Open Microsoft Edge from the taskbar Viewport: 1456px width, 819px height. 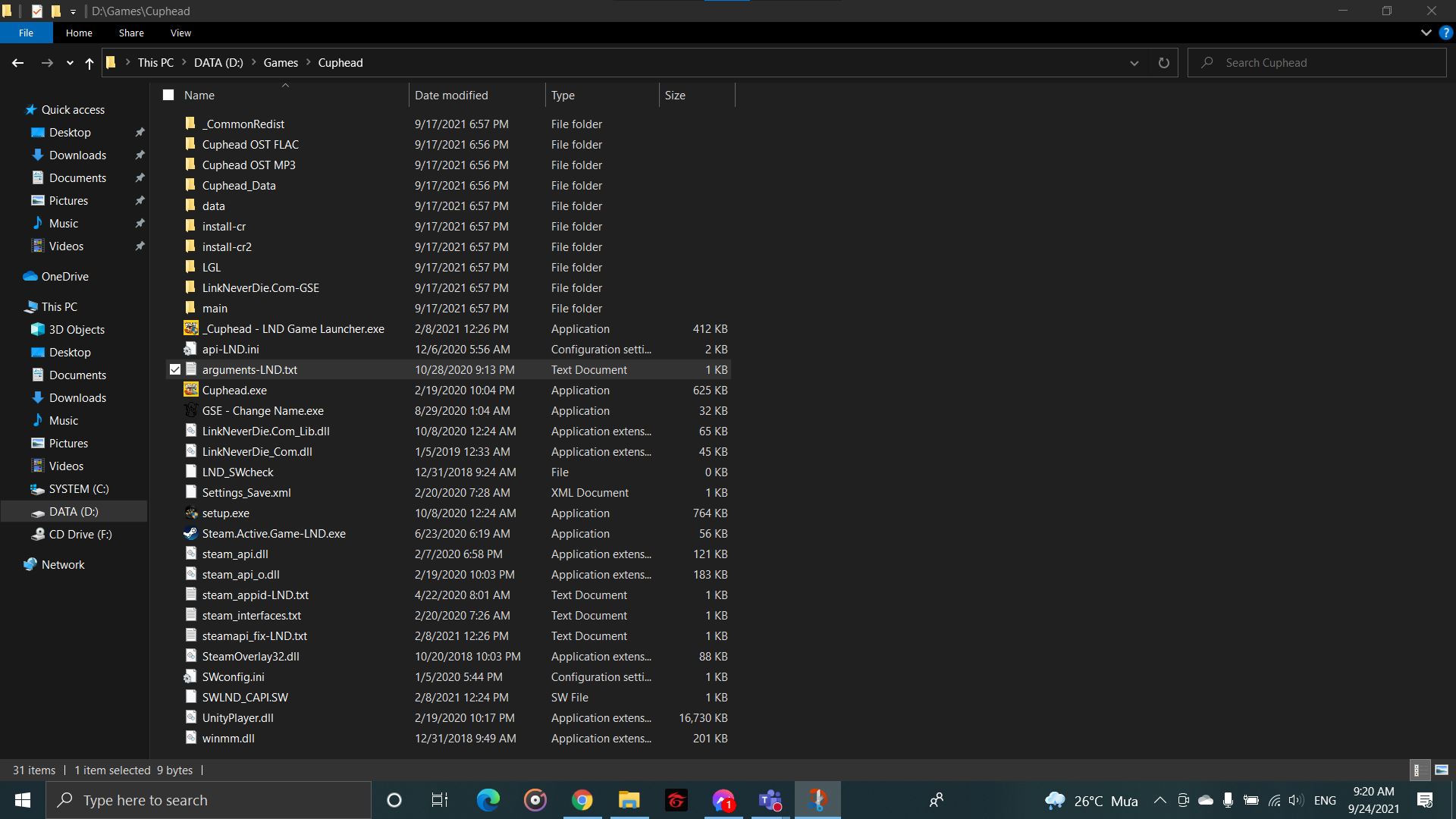click(488, 799)
